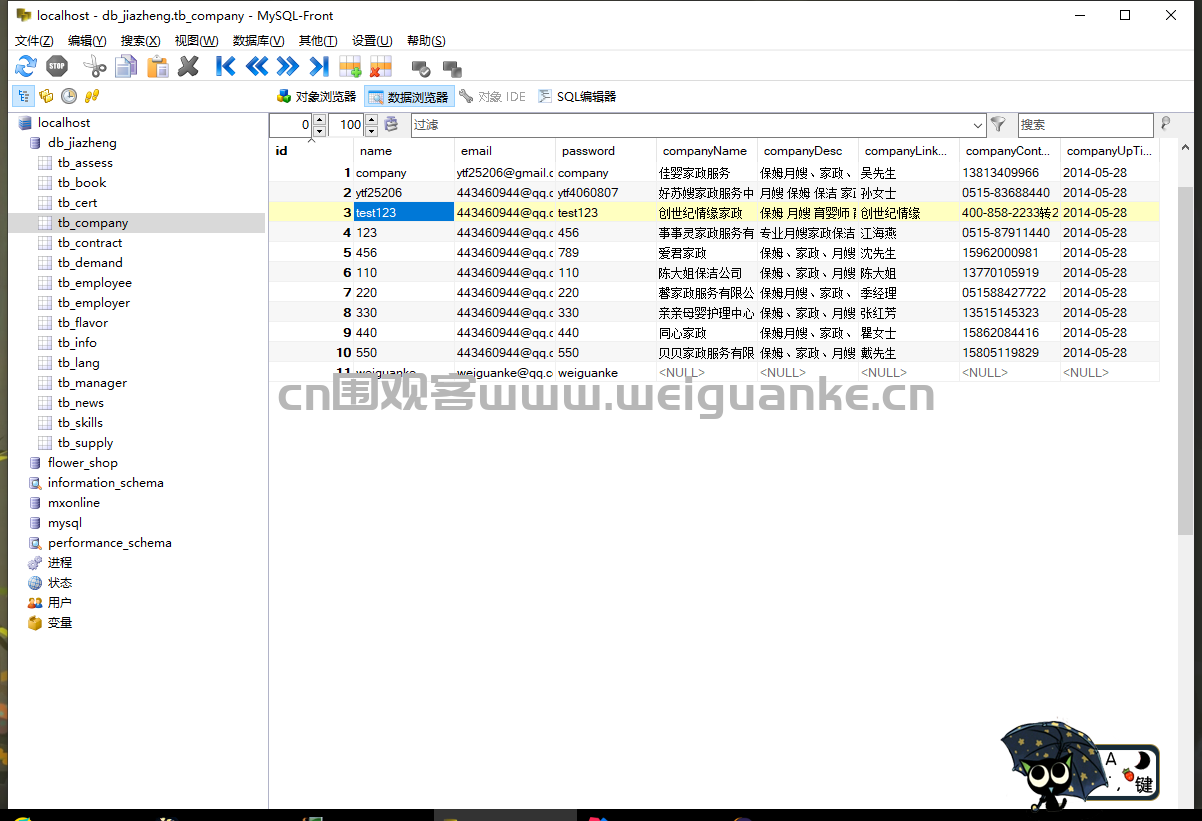Click the cancel changes icon
1202x821 pixels.
pyautogui.click(x=452, y=69)
